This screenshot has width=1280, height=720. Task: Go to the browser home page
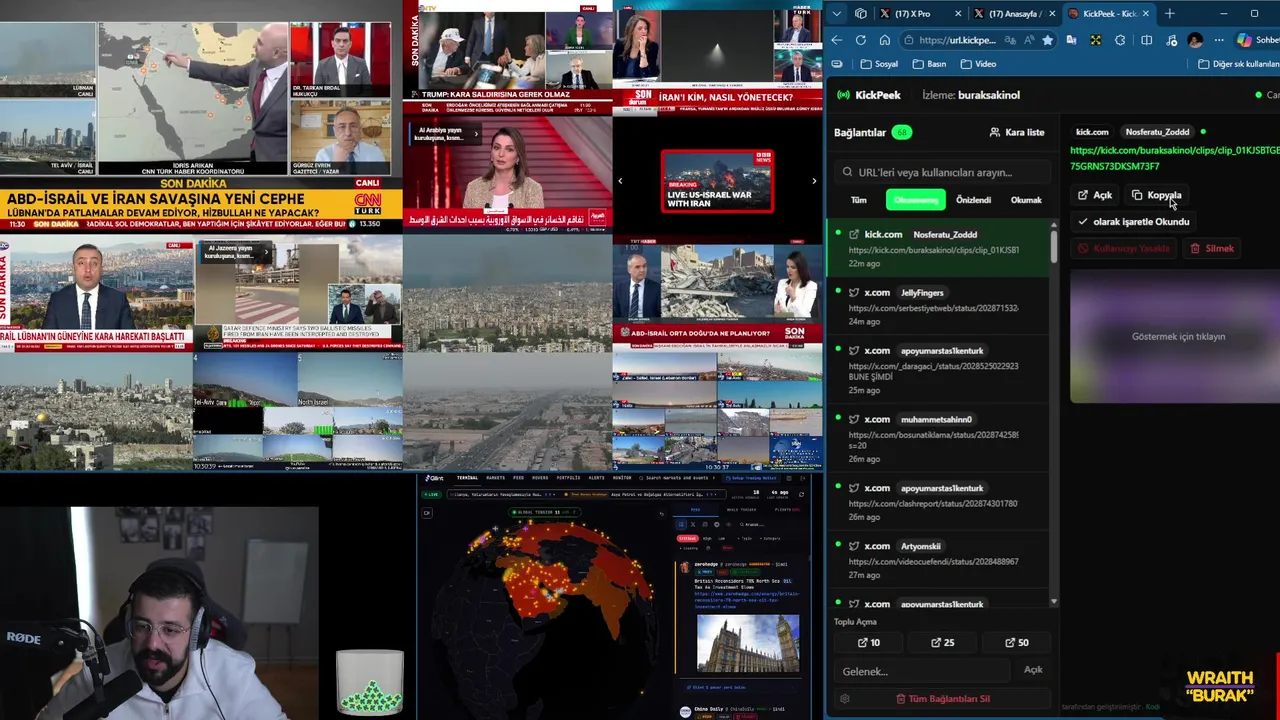(885, 40)
